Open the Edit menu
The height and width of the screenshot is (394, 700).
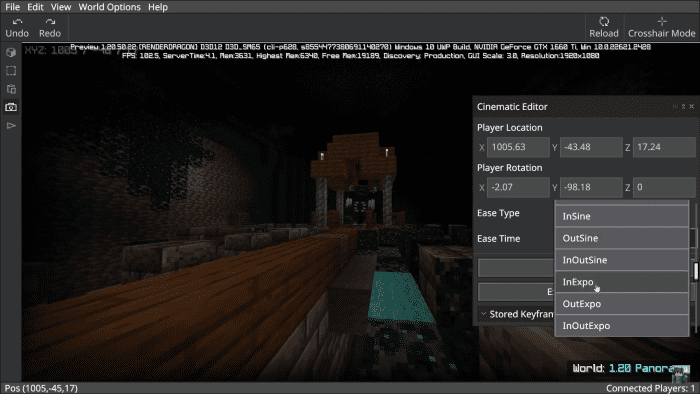pos(35,7)
